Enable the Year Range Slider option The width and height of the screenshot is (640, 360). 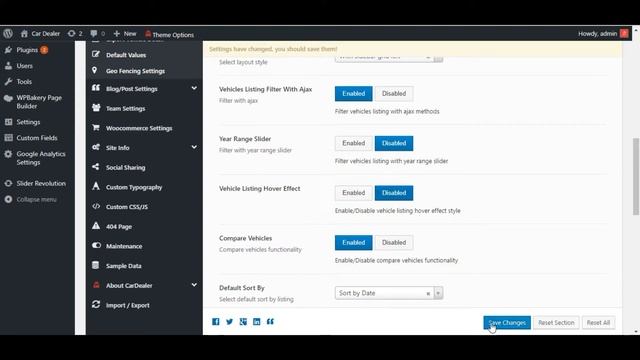tap(353, 143)
